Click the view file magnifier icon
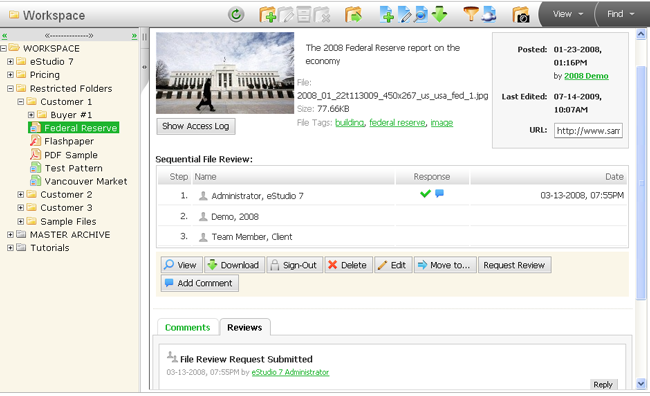The height and width of the screenshot is (396, 650). pos(421,15)
